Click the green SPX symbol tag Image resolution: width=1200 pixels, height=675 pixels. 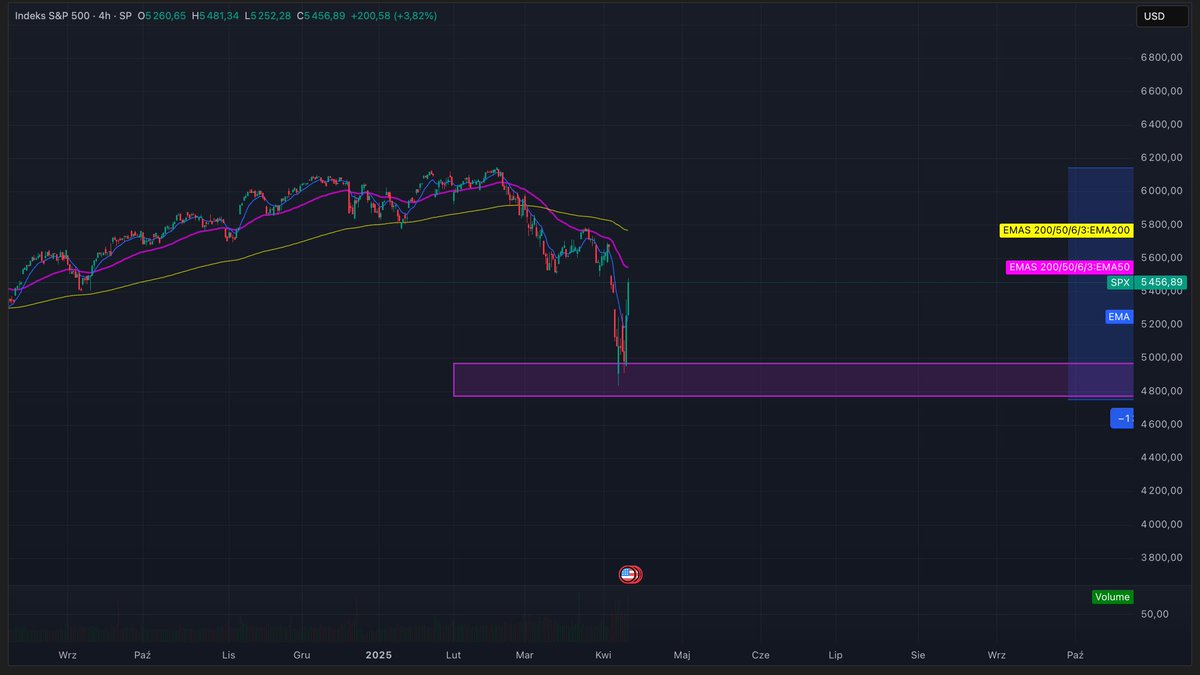pyautogui.click(x=1119, y=283)
